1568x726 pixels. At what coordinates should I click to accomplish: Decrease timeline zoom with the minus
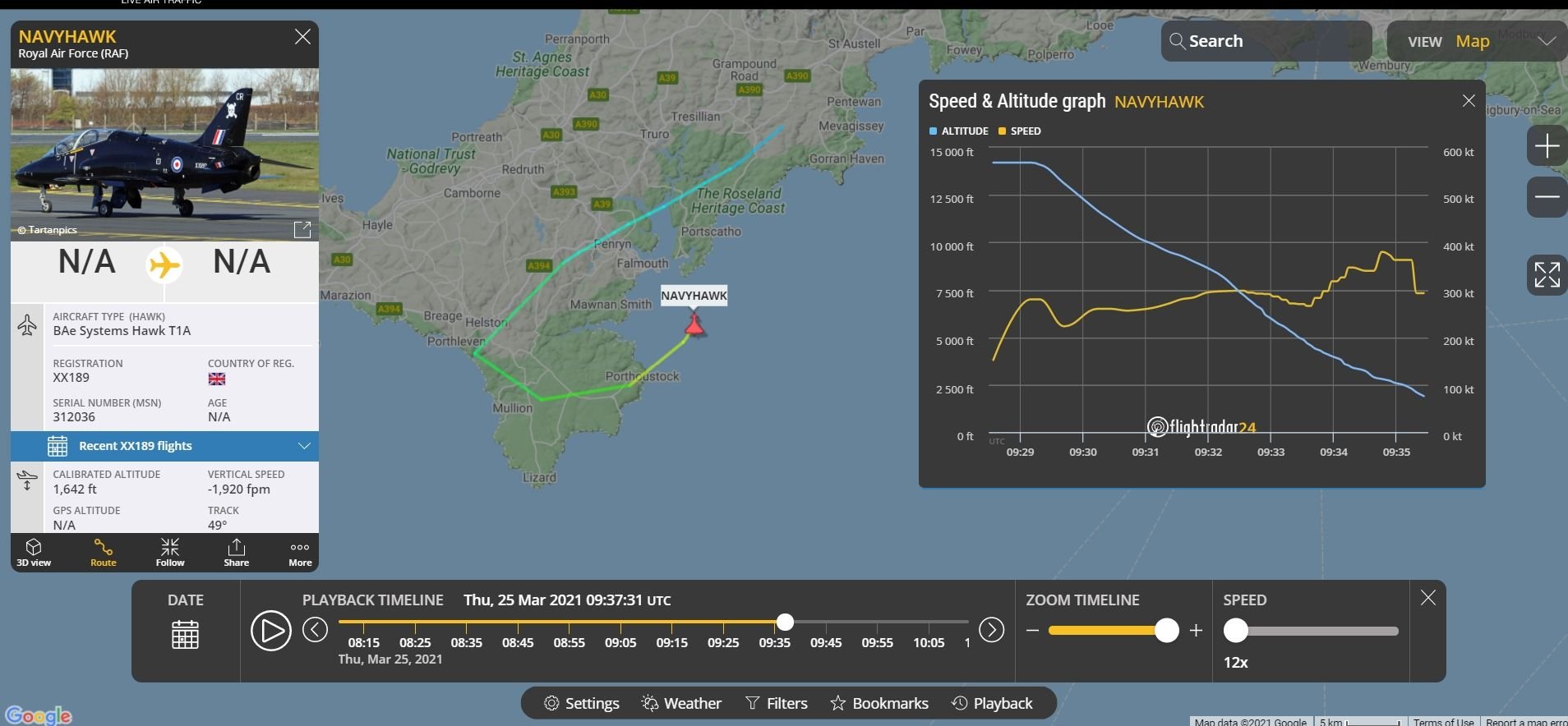click(x=1033, y=631)
